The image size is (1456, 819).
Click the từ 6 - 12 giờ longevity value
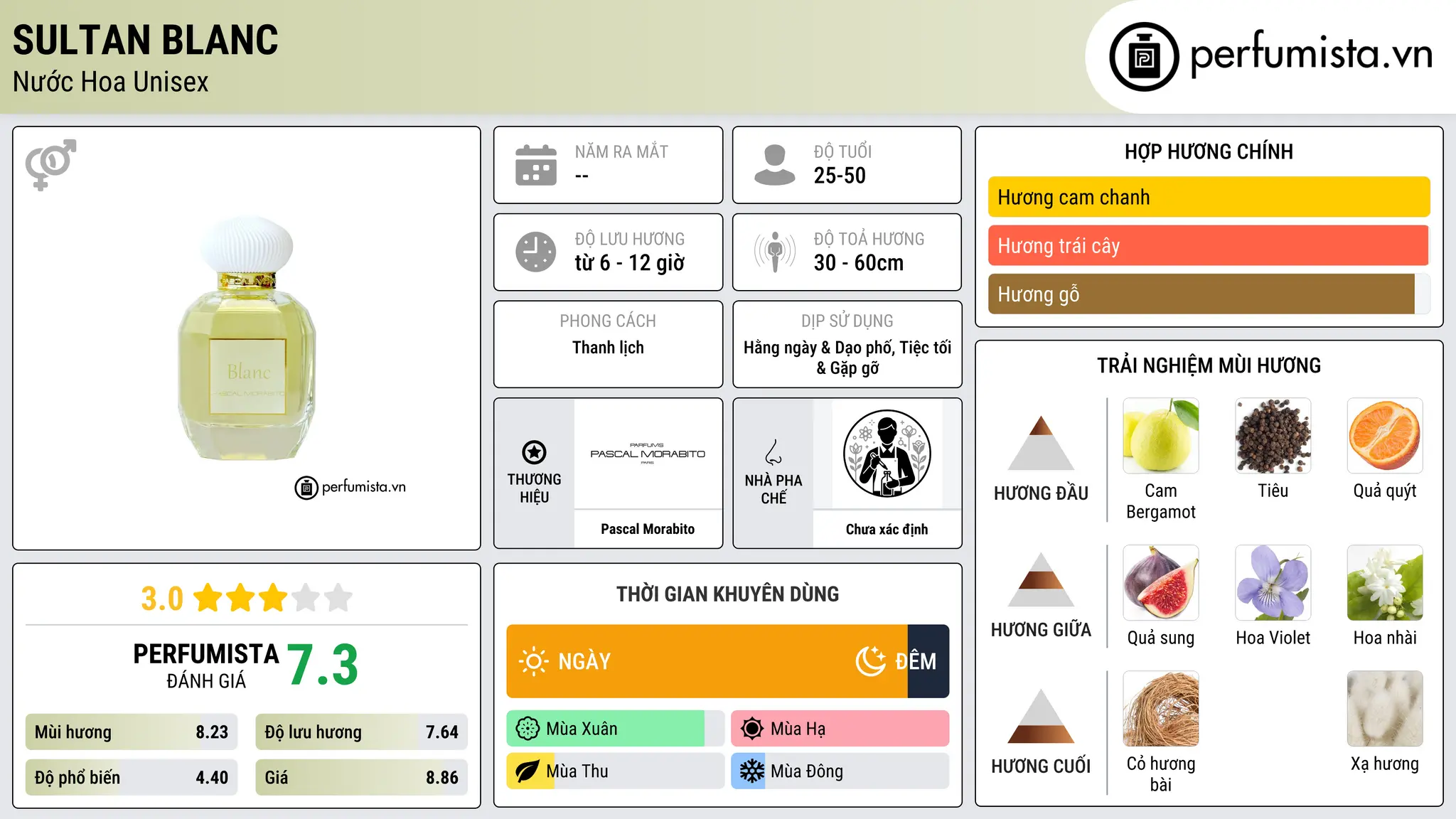pos(629,263)
